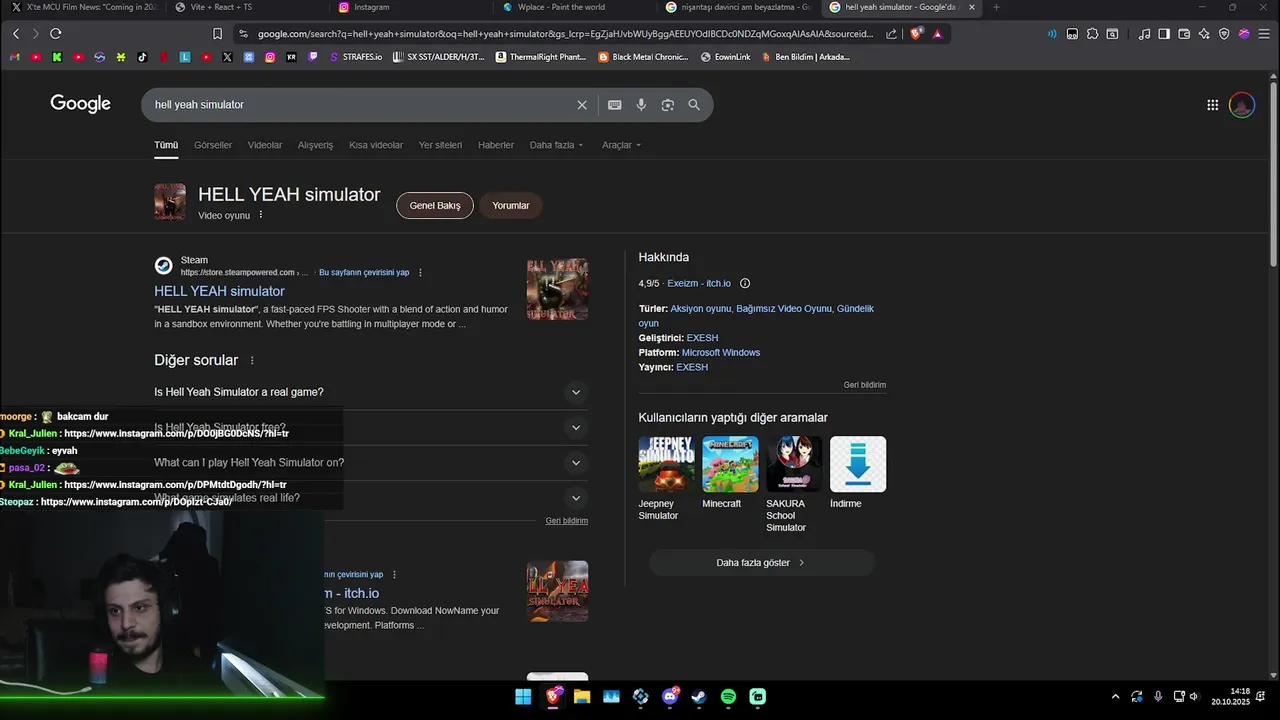Click the Steam result game thumbnail
The width and height of the screenshot is (1280, 720).
pos(558,290)
